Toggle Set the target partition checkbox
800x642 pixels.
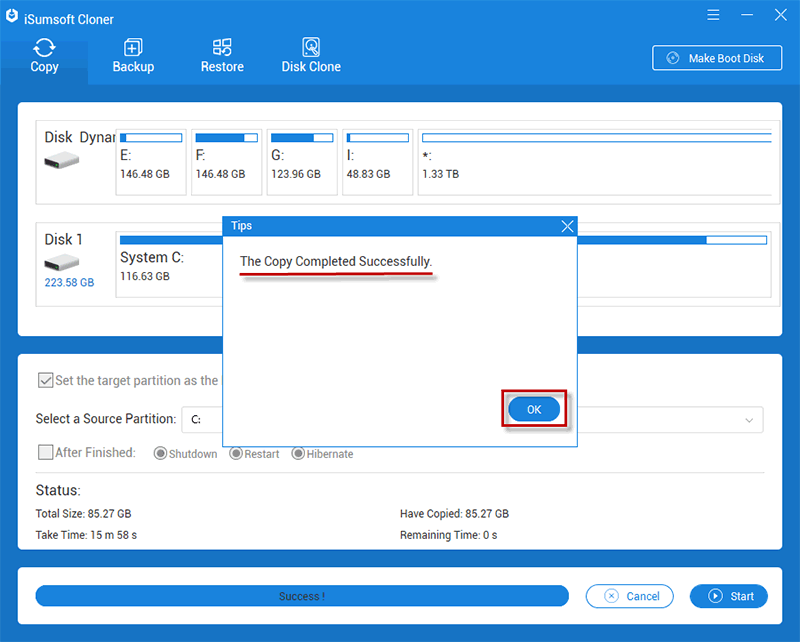point(45,380)
